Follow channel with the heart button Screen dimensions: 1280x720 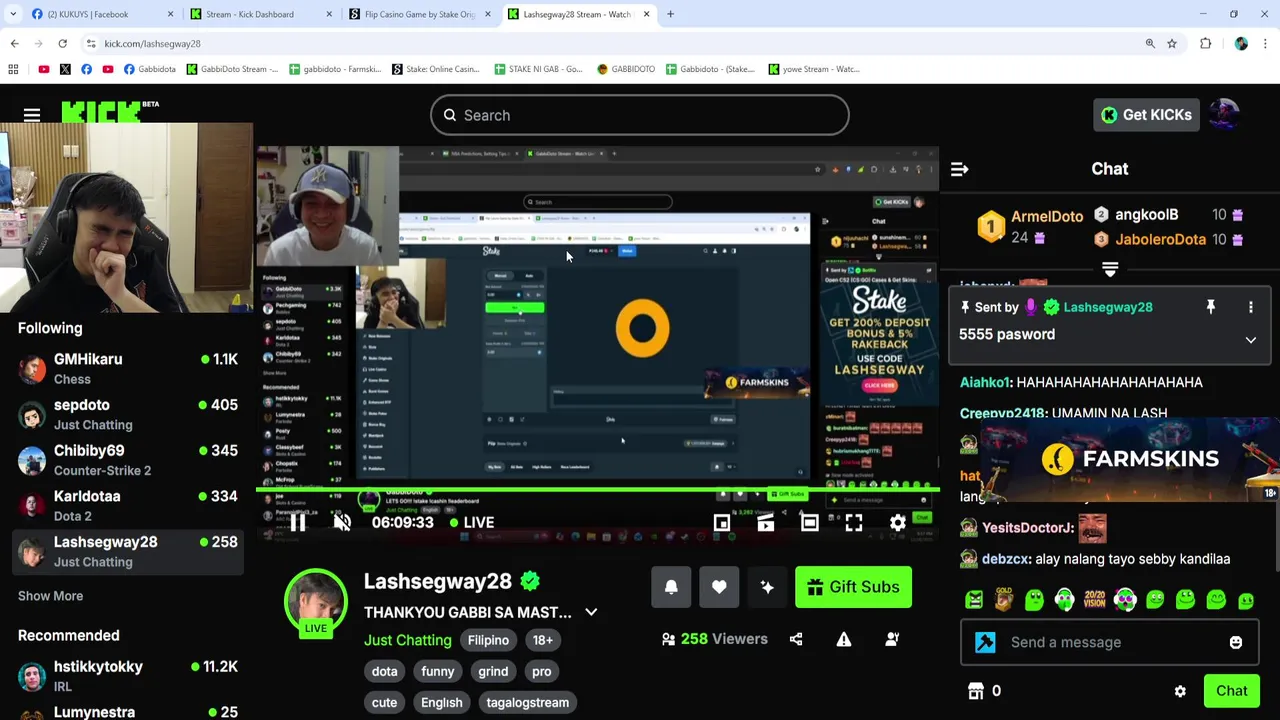[719, 587]
